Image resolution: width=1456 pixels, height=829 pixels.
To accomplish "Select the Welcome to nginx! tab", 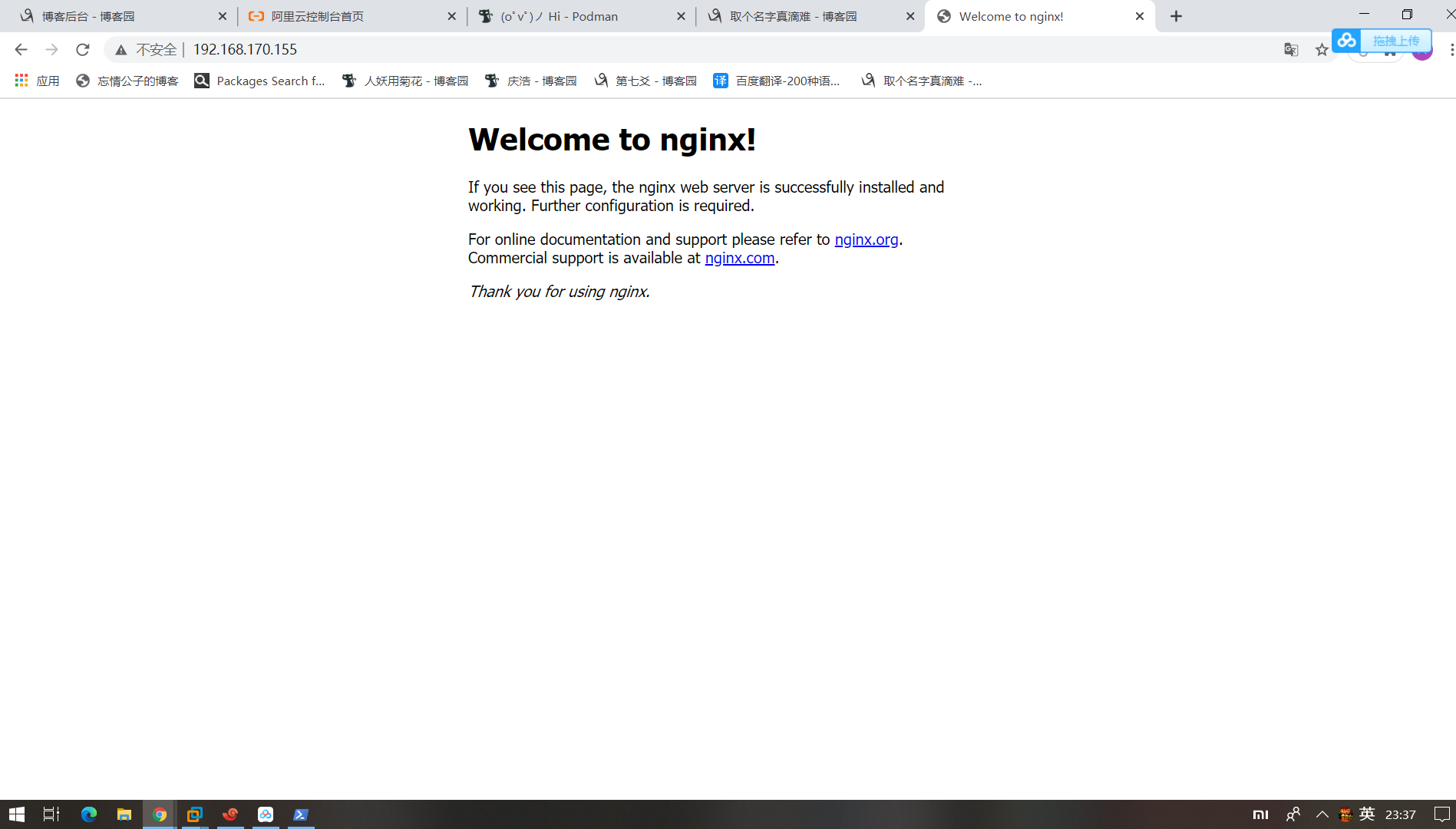I will (x=1040, y=16).
